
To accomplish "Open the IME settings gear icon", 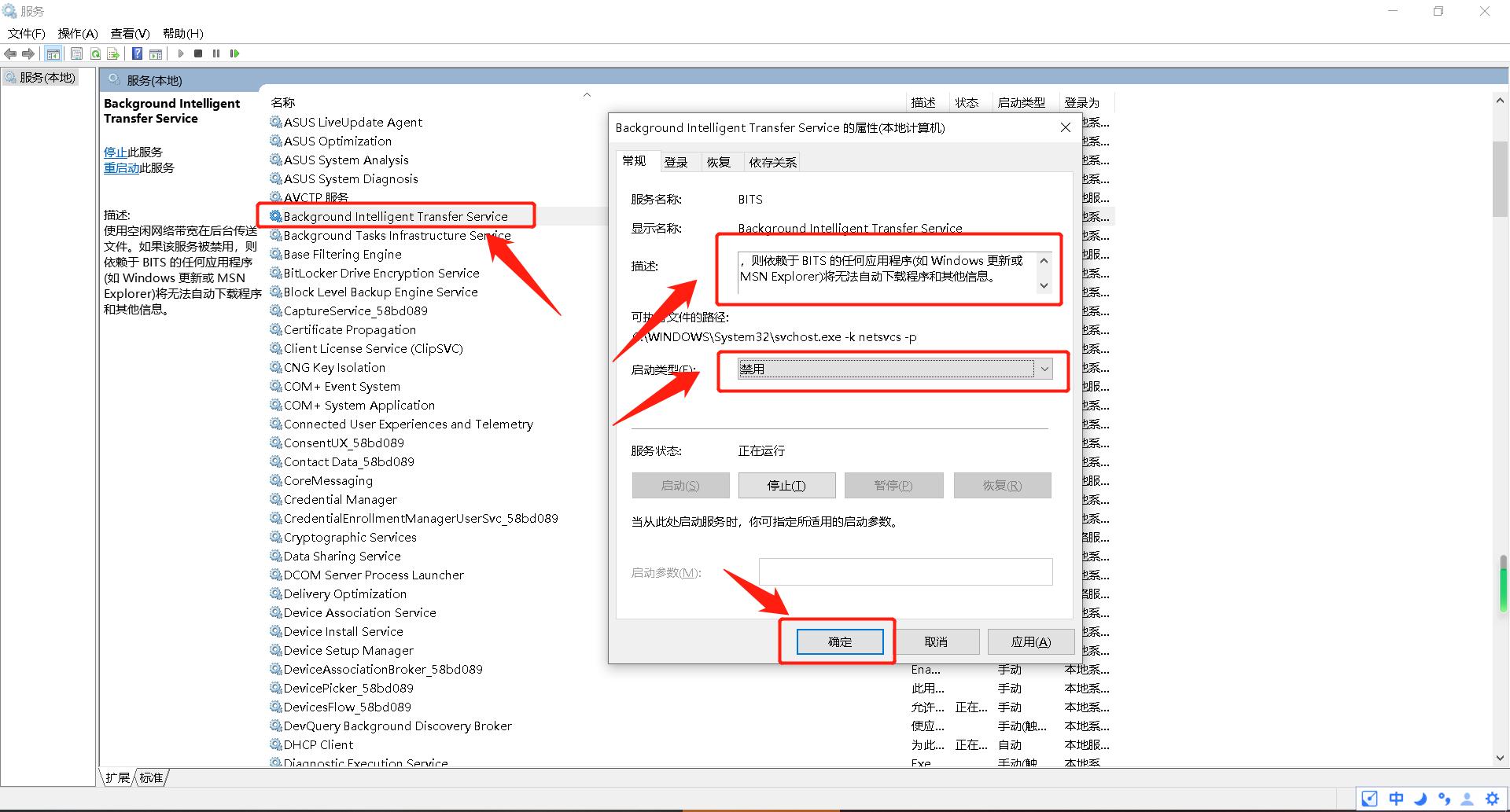I will pyautogui.click(x=1492, y=799).
